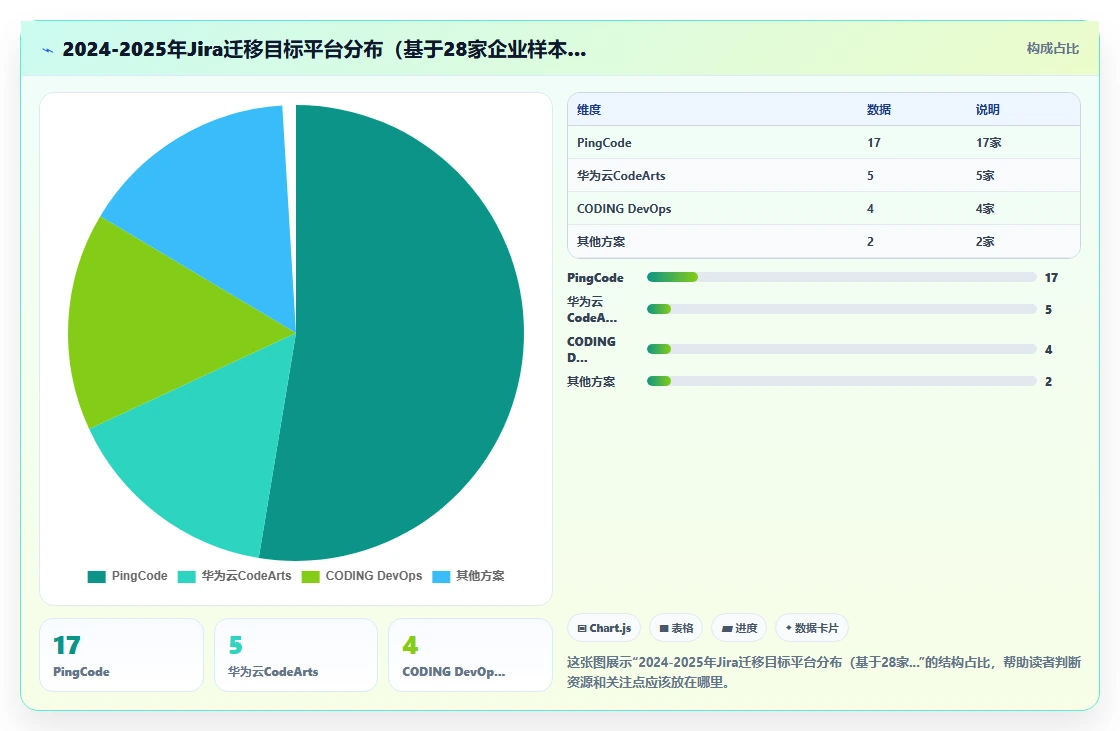The height and width of the screenshot is (731, 1120).
Task: Click the 说明 column header
Action: (x=988, y=109)
